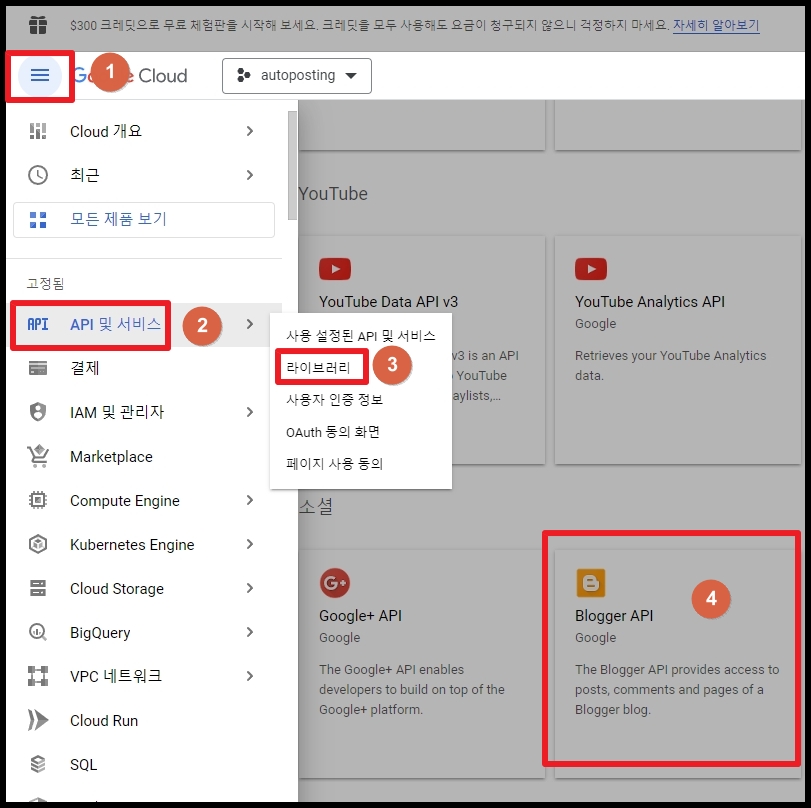The height and width of the screenshot is (808, 811).
Task: Click the Cloud Storage bucket icon
Action: click(x=38, y=588)
